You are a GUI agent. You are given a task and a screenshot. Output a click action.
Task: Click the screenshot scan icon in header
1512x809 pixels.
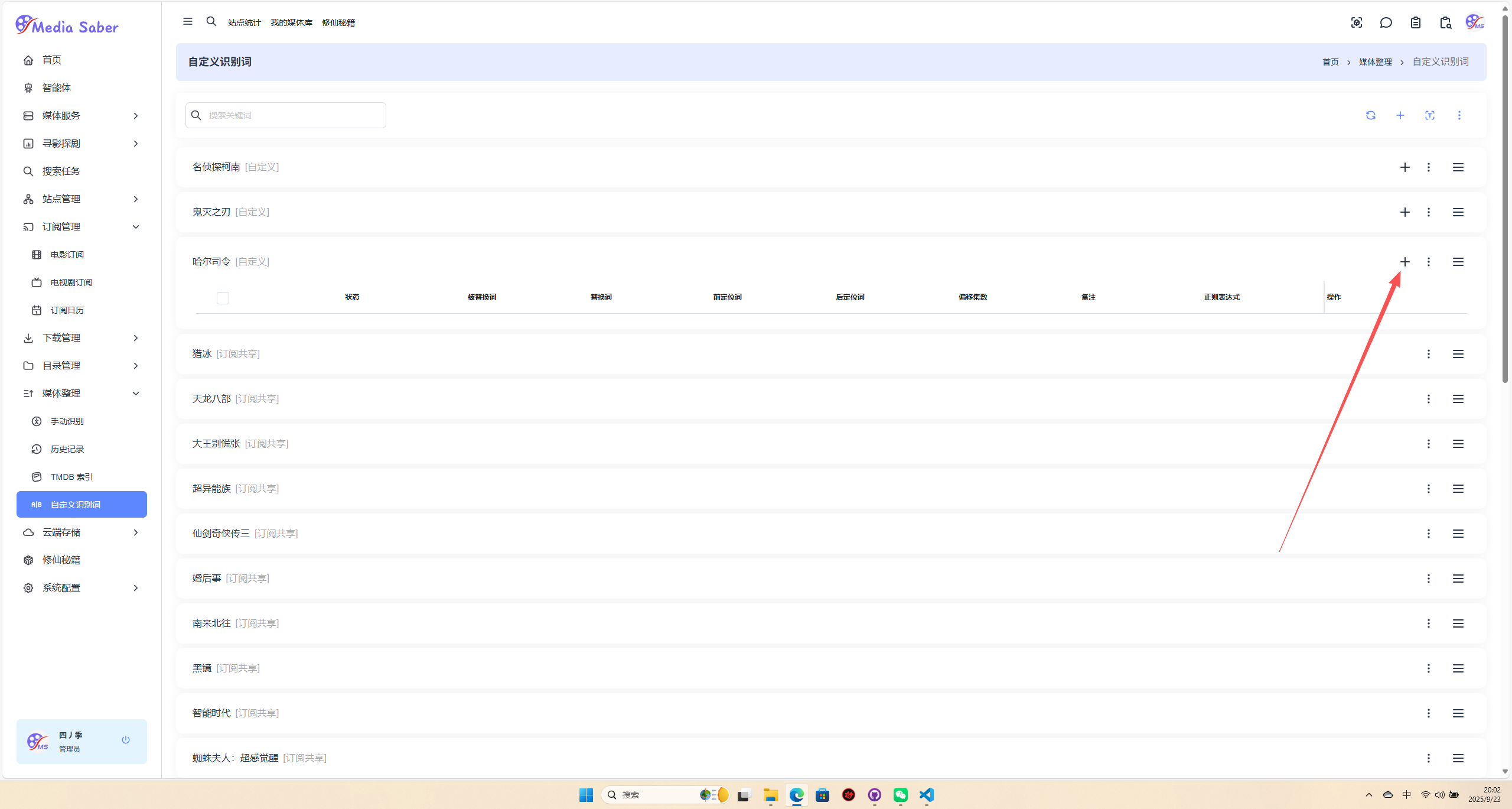click(1356, 22)
